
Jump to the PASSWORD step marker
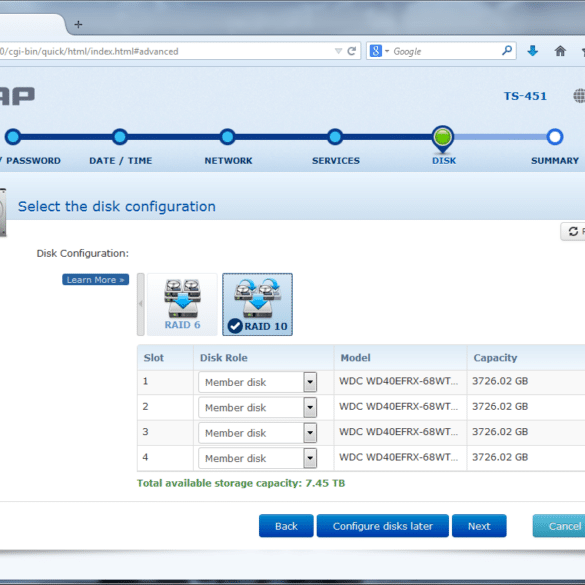[x=13, y=137]
